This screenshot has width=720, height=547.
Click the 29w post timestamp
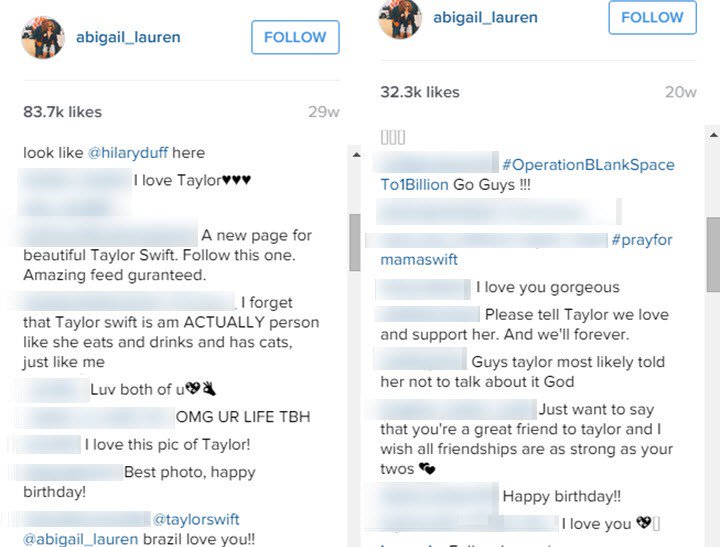(324, 112)
